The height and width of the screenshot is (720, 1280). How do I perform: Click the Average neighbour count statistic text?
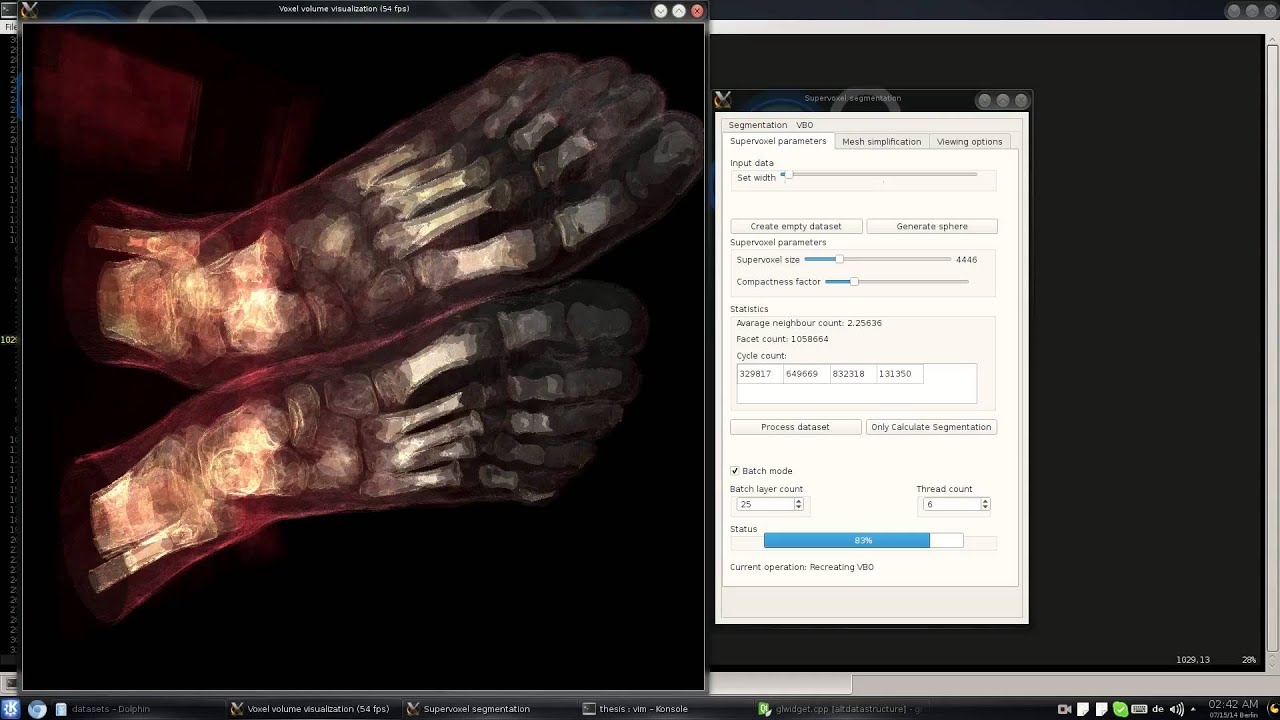click(809, 323)
